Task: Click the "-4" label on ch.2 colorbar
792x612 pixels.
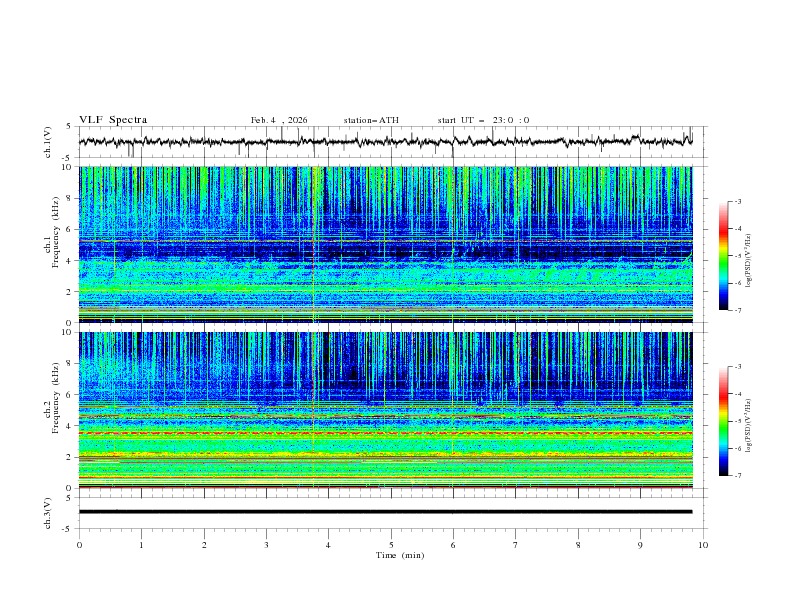Action: pyautogui.click(x=738, y=394)
